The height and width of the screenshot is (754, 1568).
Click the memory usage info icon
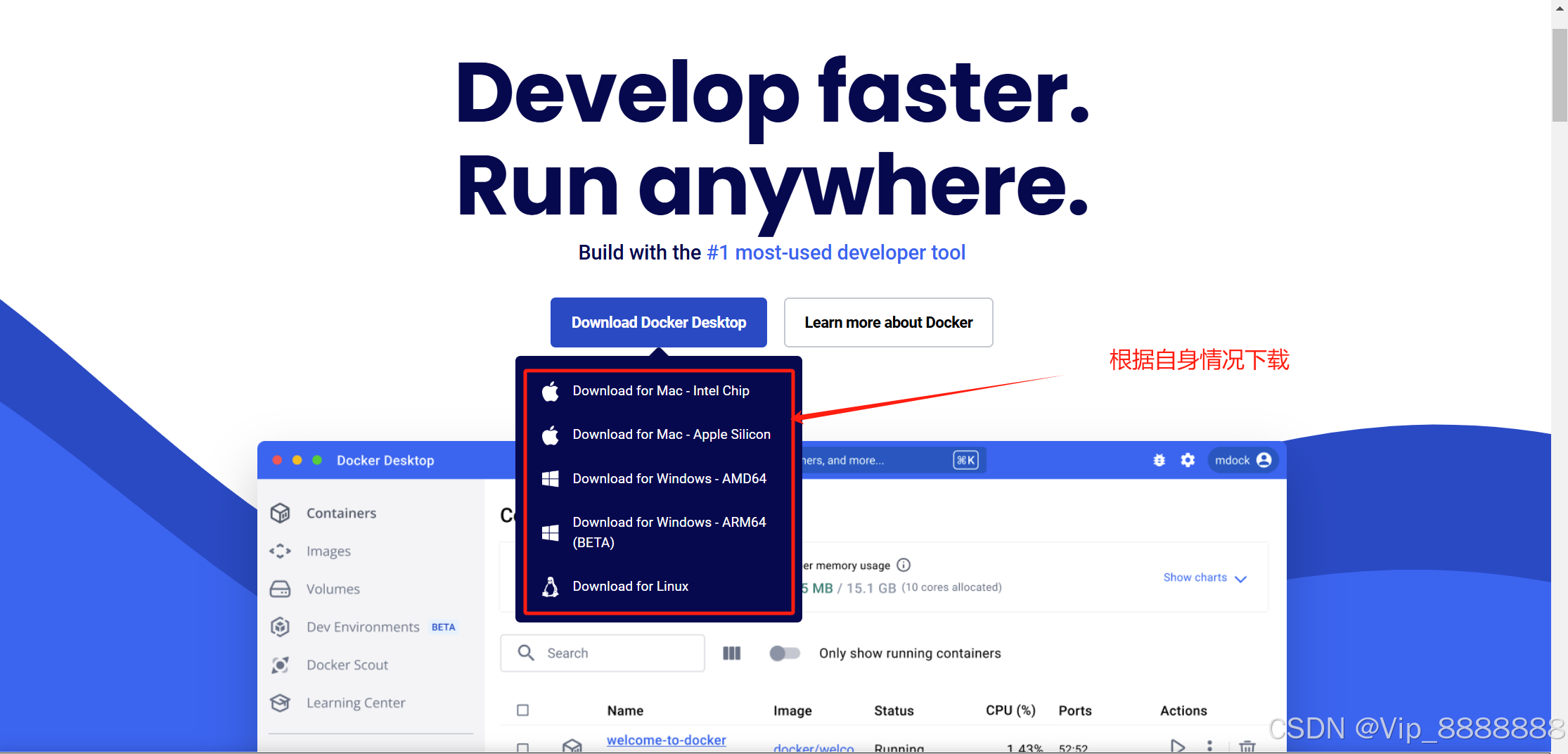tap(904, 565)
